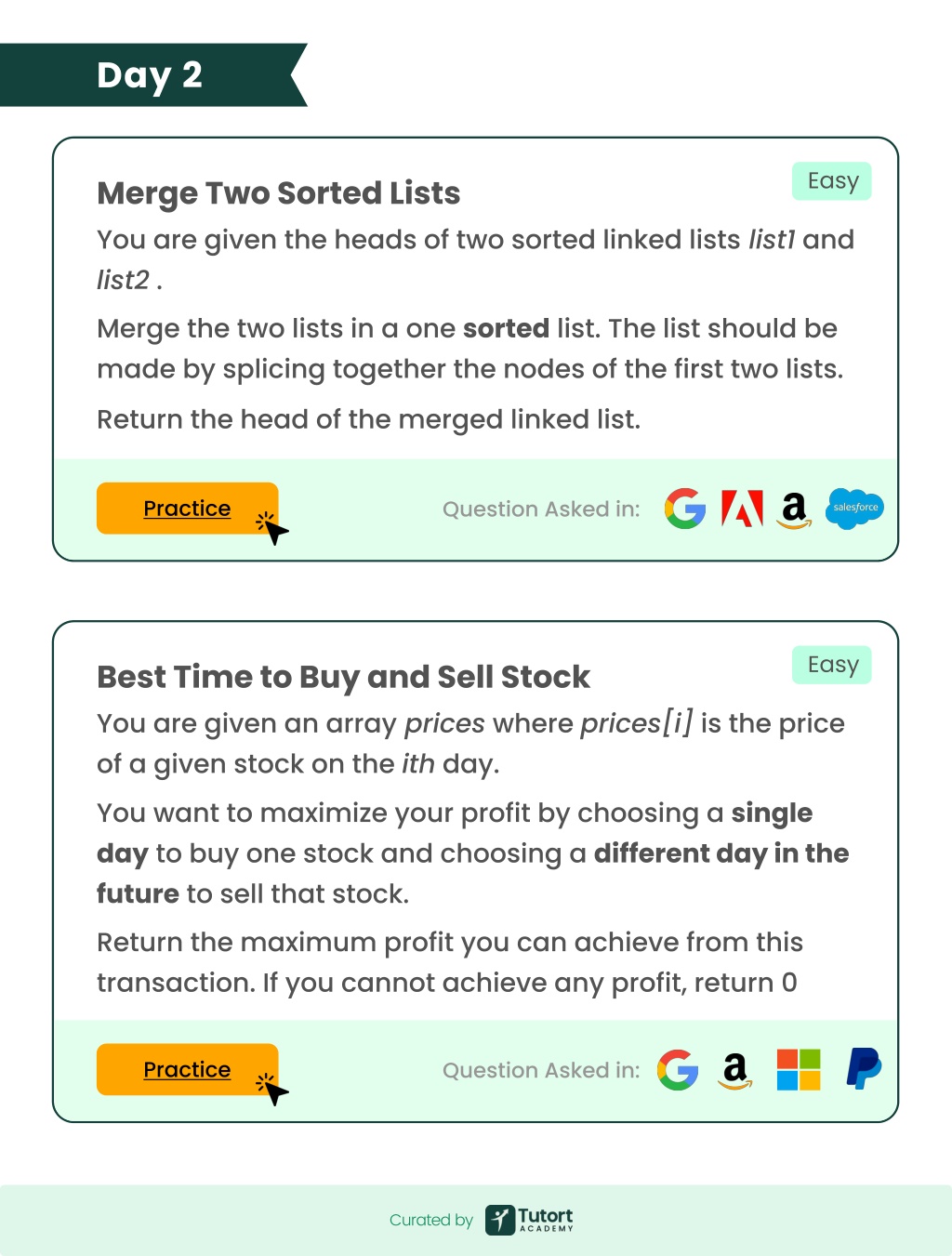952x1256 pixels.
Task: Click Question Asked in label in first card
Action: tap(541, 509)
